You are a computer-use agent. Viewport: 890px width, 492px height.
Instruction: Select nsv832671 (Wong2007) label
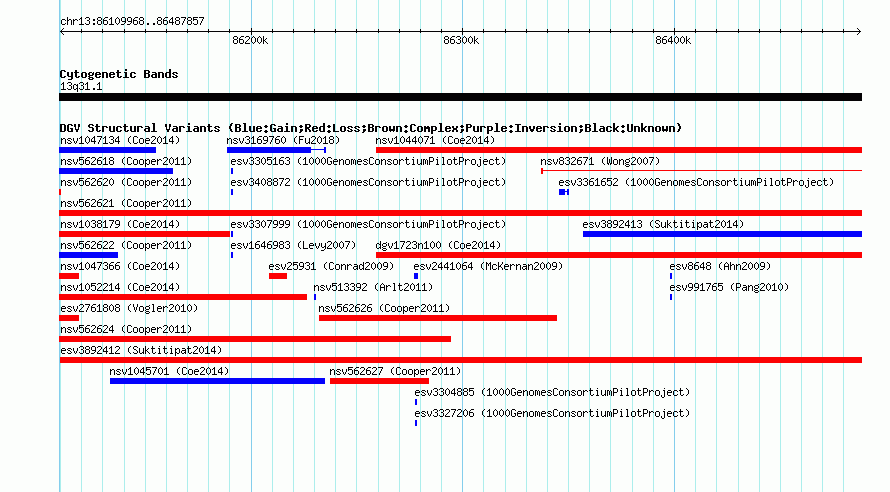(x=600, y=161)
